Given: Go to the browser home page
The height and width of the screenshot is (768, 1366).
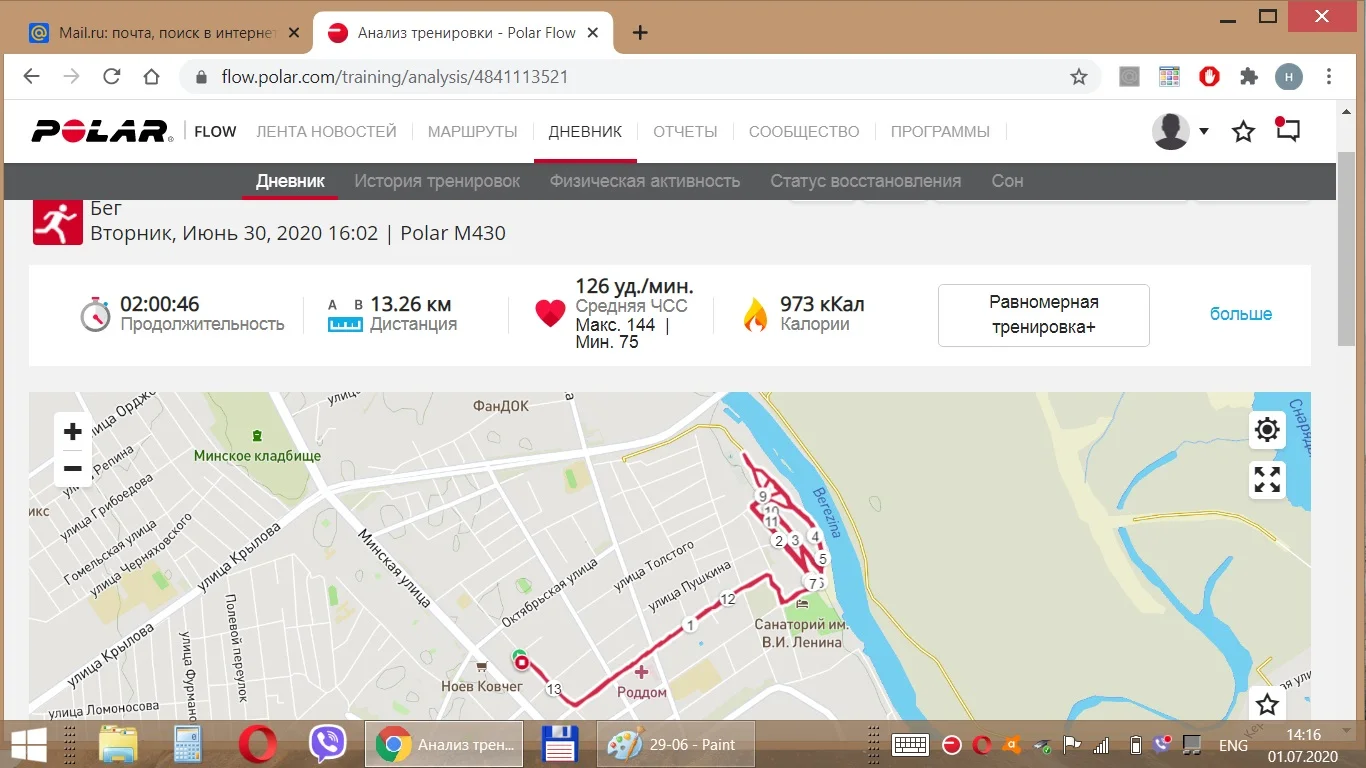Looking at the screenshot, I should (x=151, y=76).
